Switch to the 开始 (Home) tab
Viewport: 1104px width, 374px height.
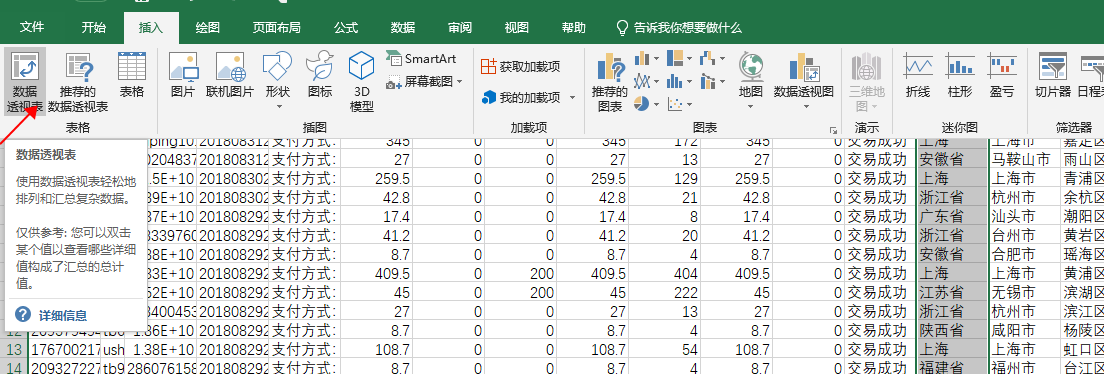[x=94, y=27]
